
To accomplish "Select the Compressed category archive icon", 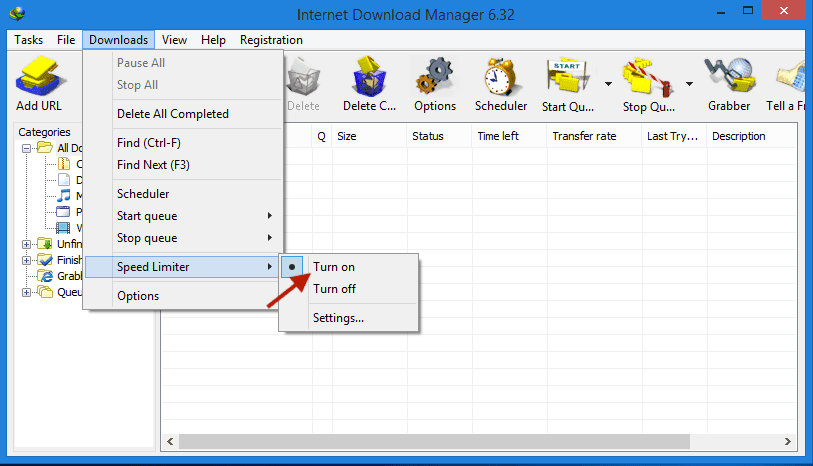I will point(64,164).
